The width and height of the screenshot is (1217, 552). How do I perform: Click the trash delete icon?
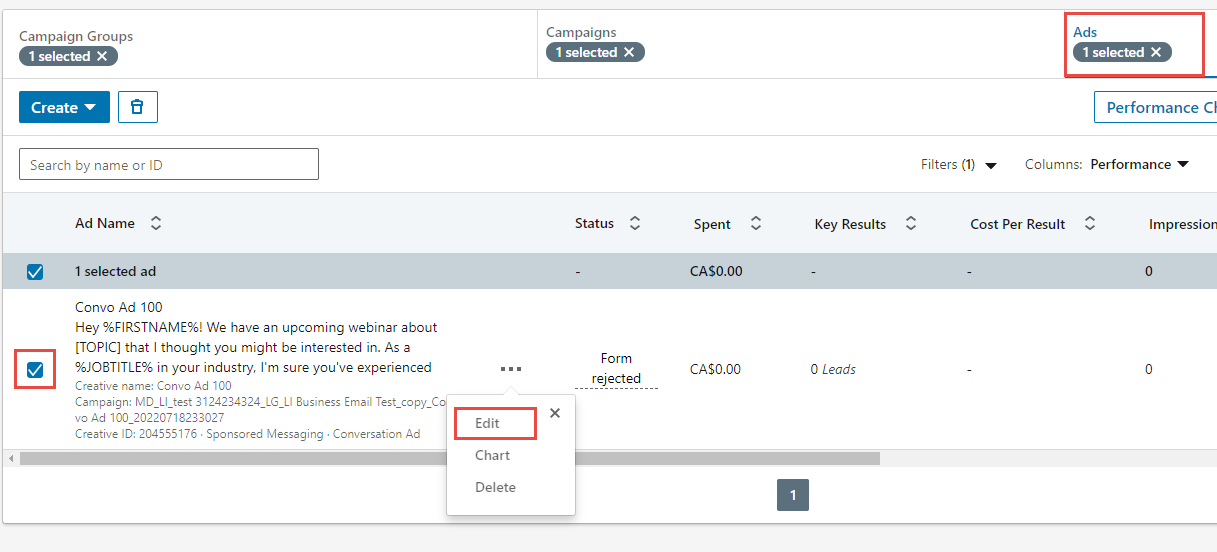click(138, 107)
